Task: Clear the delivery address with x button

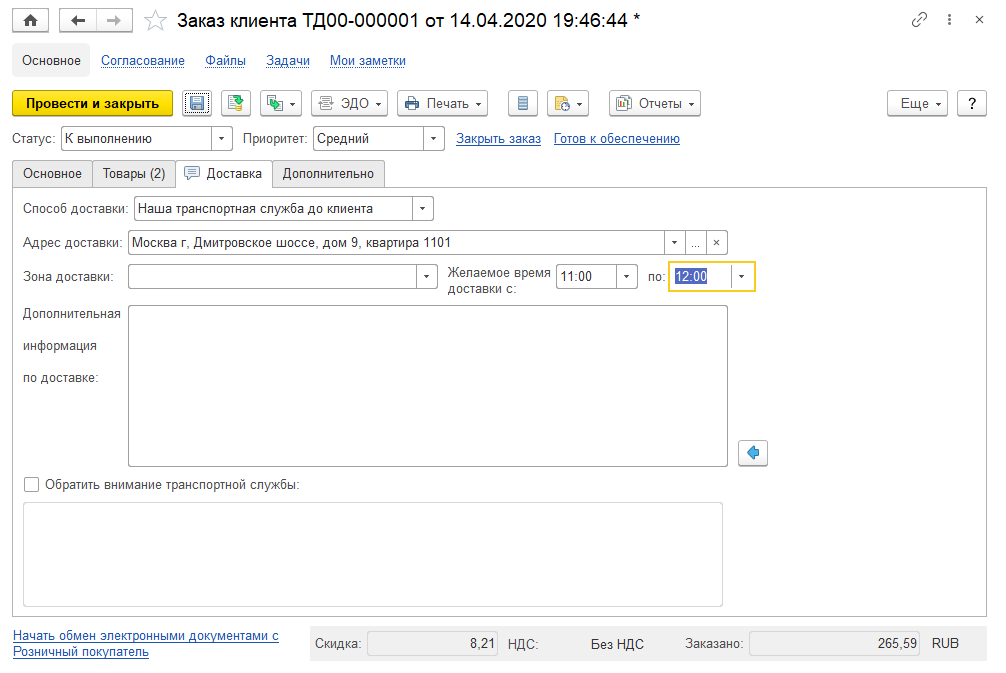Action: [717, 243]
